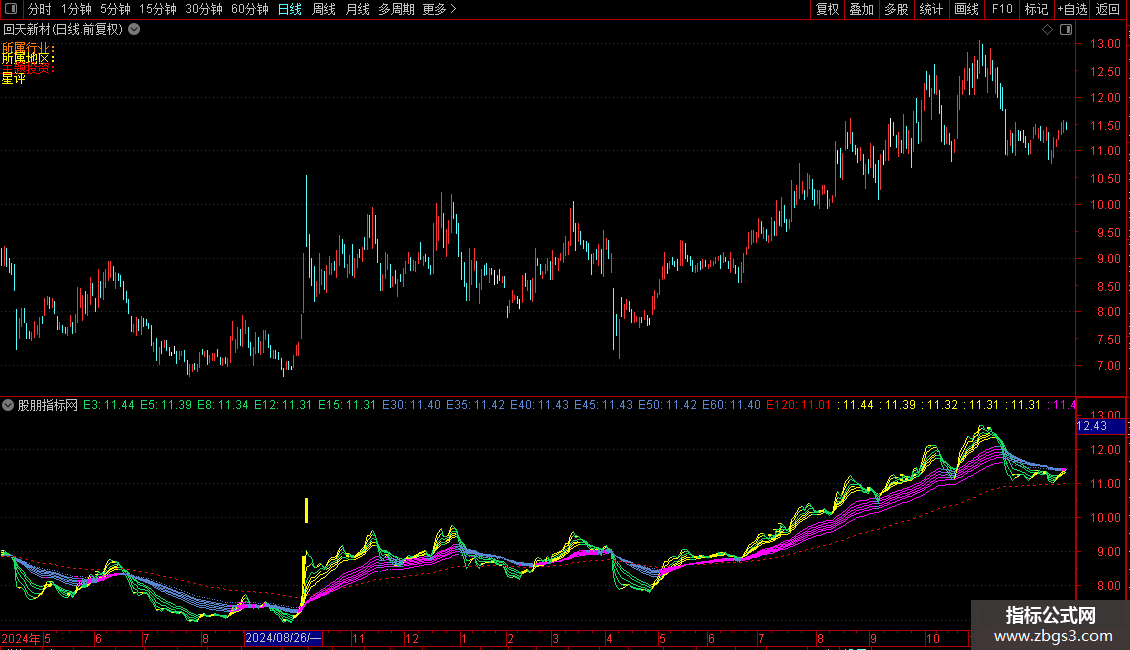Open the 多周期 multi-period view
Viewport: 1130px width, 650px height.
[396, 9]
